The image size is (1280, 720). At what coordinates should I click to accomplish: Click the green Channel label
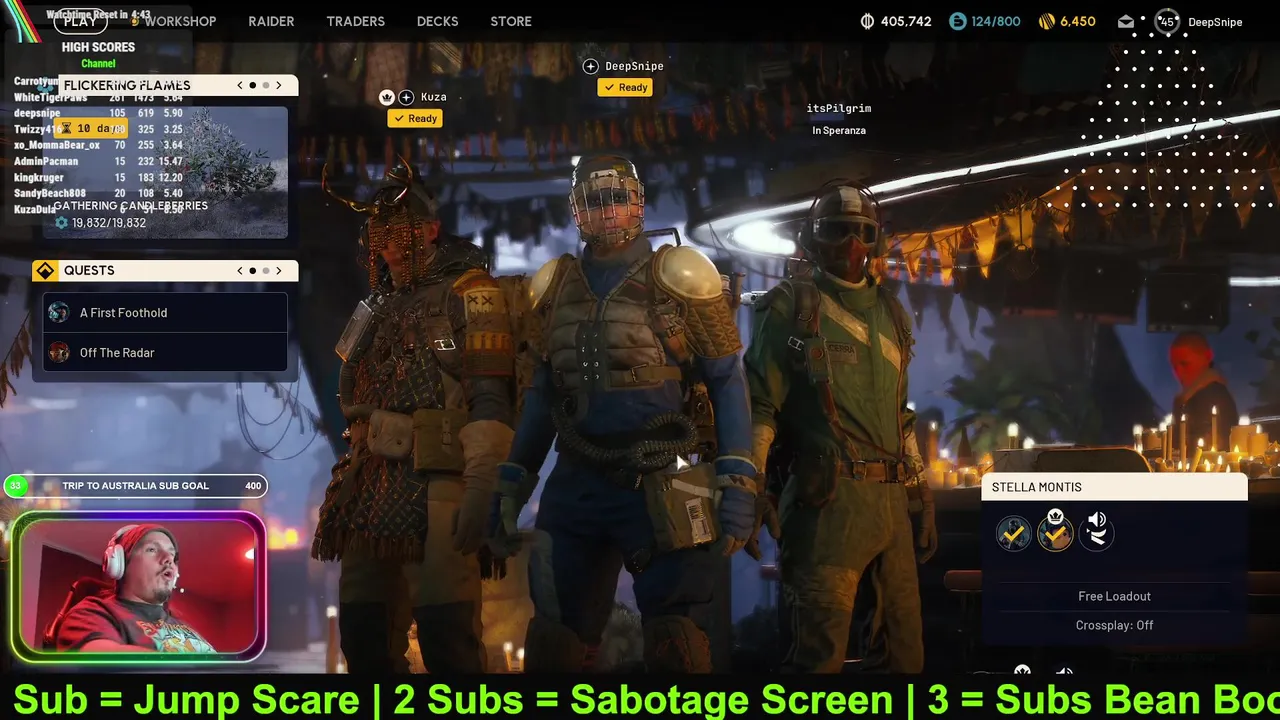point(98,64)
